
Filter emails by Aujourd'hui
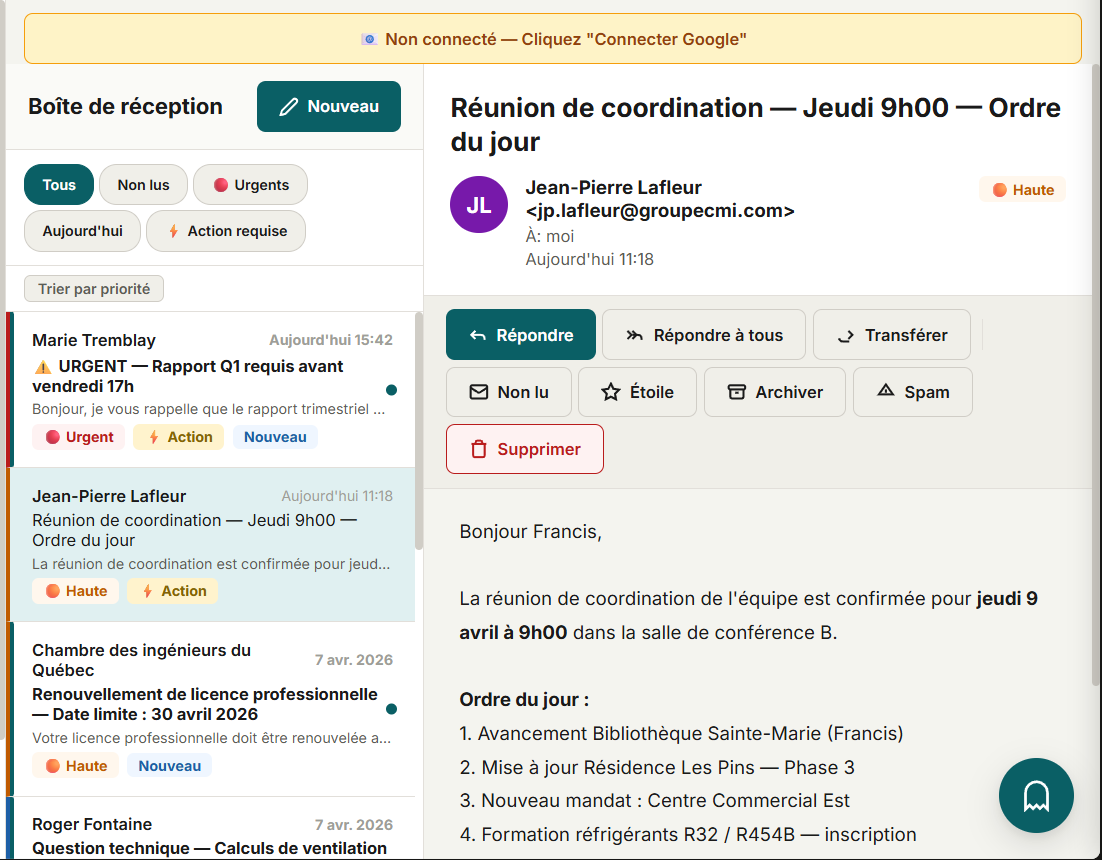pyautogui.click(x=82, y=231)
